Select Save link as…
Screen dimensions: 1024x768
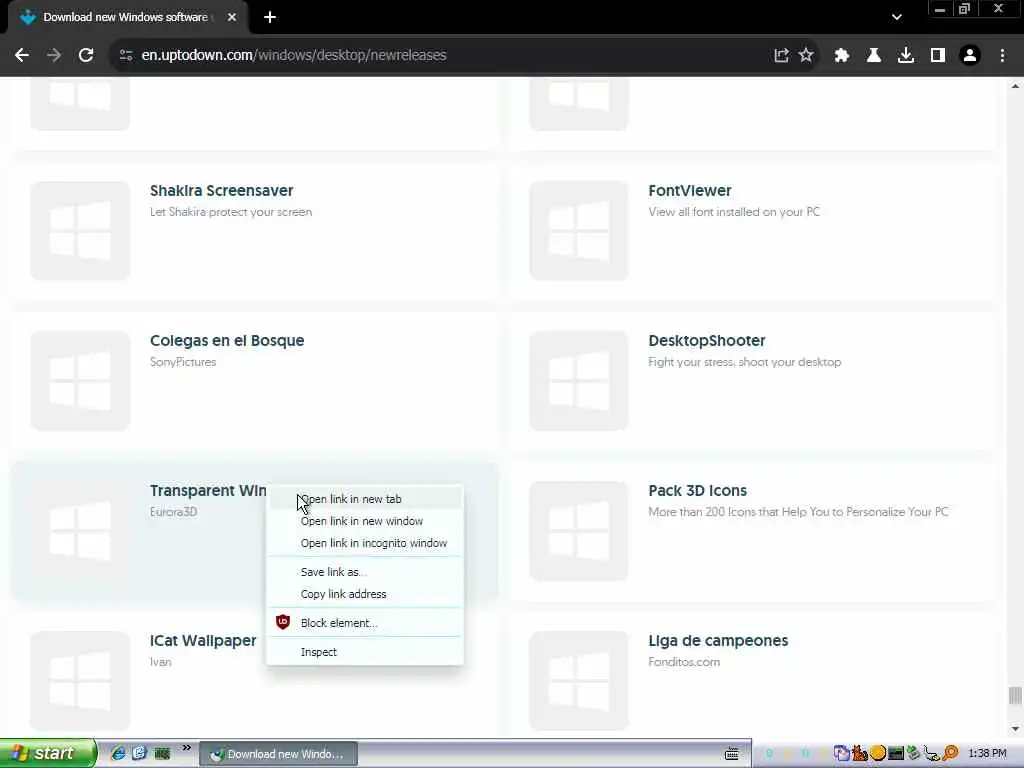[x=365, y=572]
